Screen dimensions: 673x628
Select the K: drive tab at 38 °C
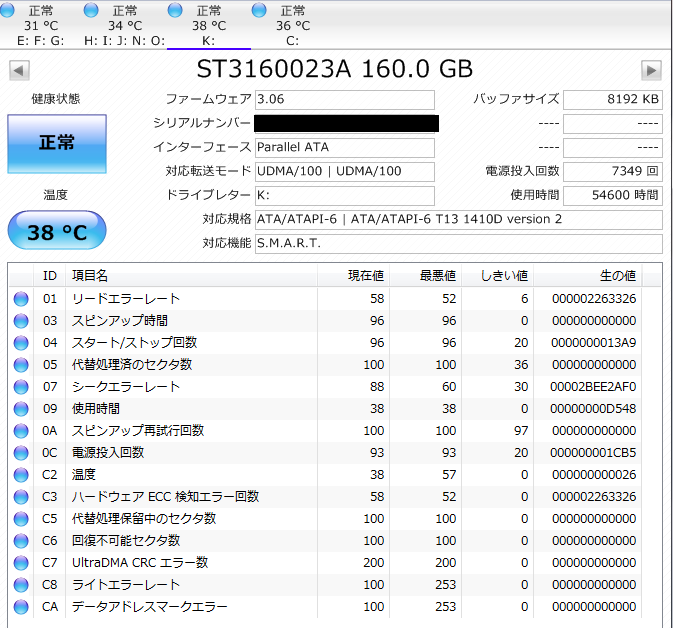208,26
